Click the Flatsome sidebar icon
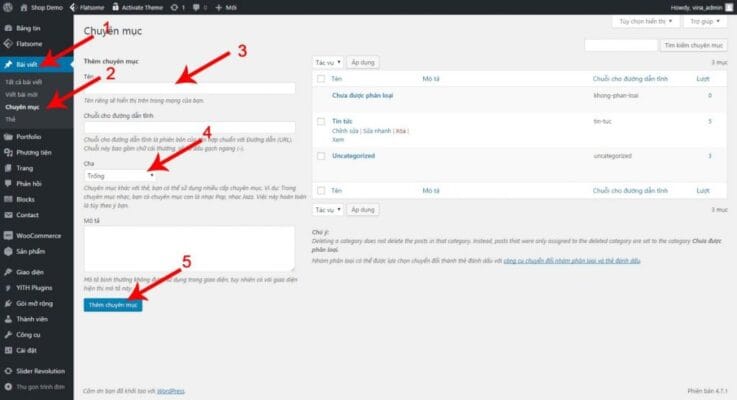 pyautogui.click(x=8, y=44)
